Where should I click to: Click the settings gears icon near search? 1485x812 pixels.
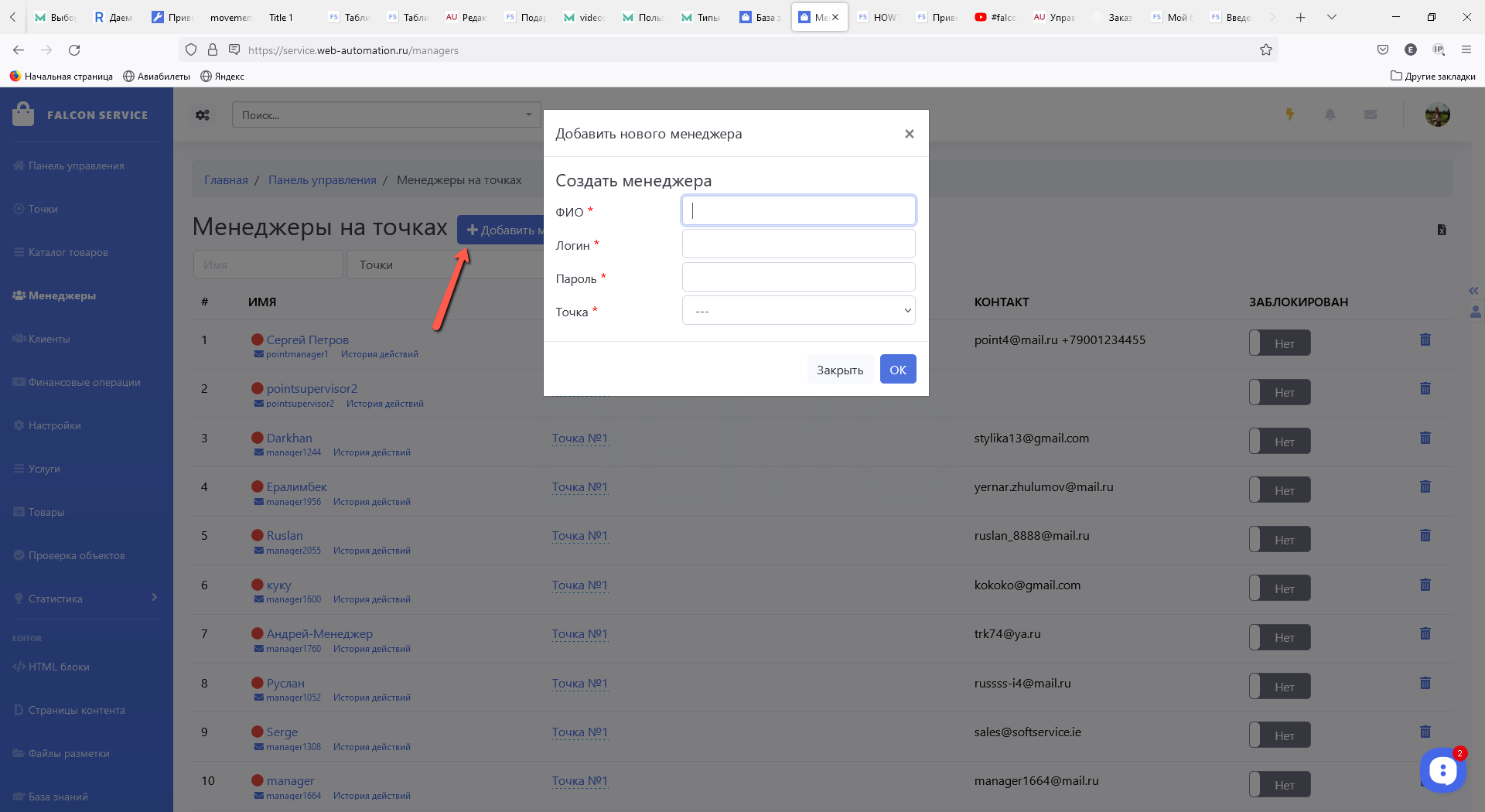click(203, 115)
